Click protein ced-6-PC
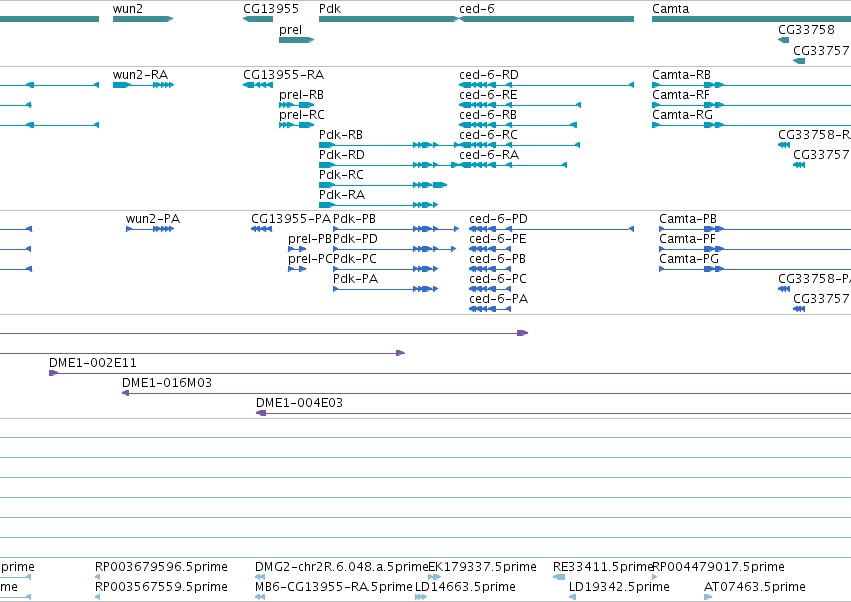 [498, 279]
